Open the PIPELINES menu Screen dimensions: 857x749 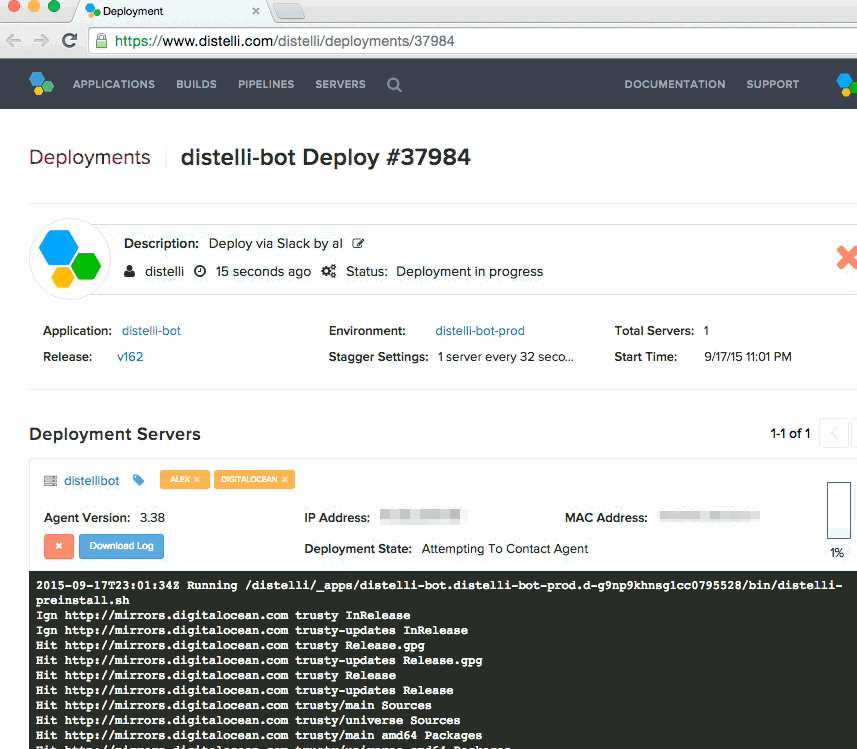click(266, 84)
